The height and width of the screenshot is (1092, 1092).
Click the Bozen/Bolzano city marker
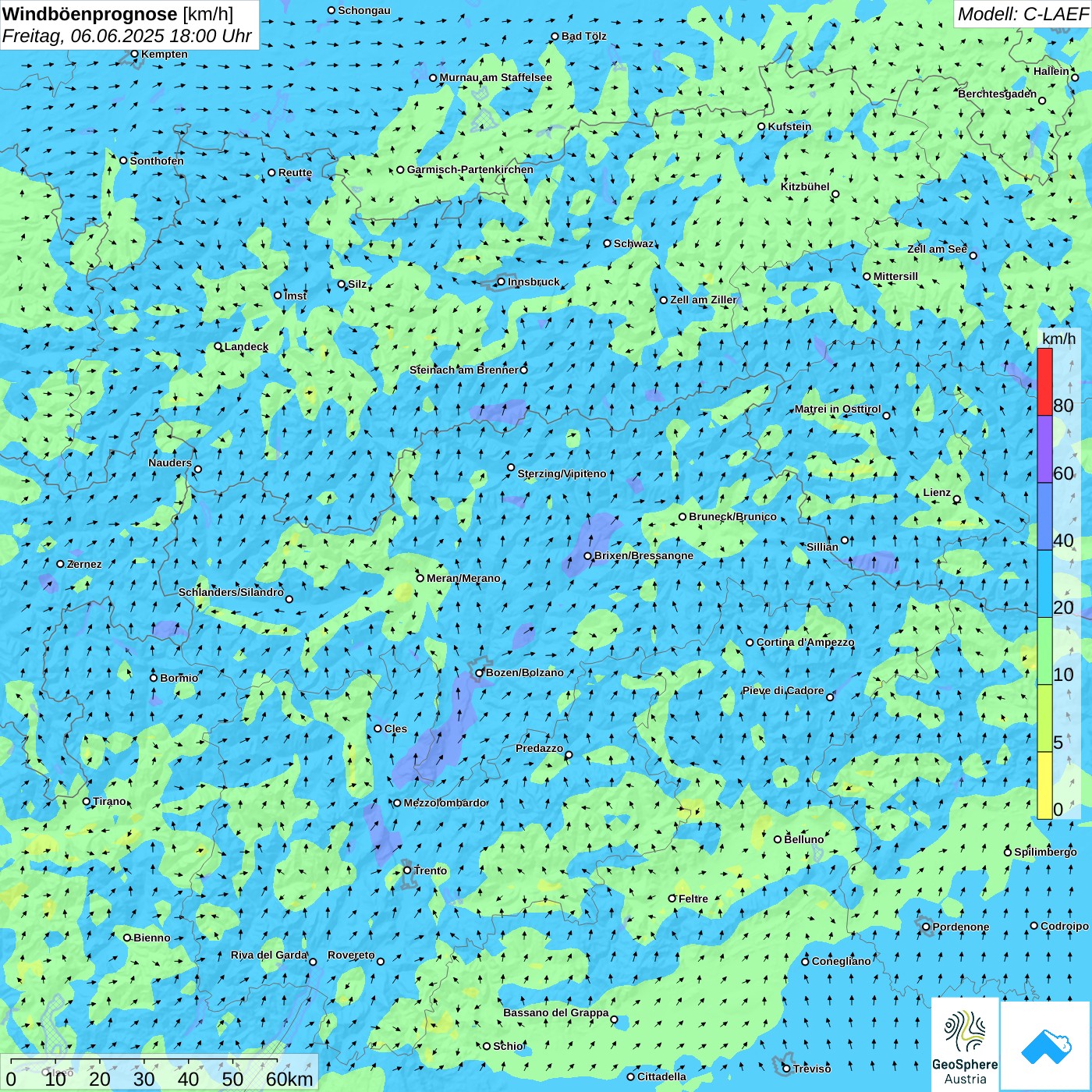tap(479, 672)
